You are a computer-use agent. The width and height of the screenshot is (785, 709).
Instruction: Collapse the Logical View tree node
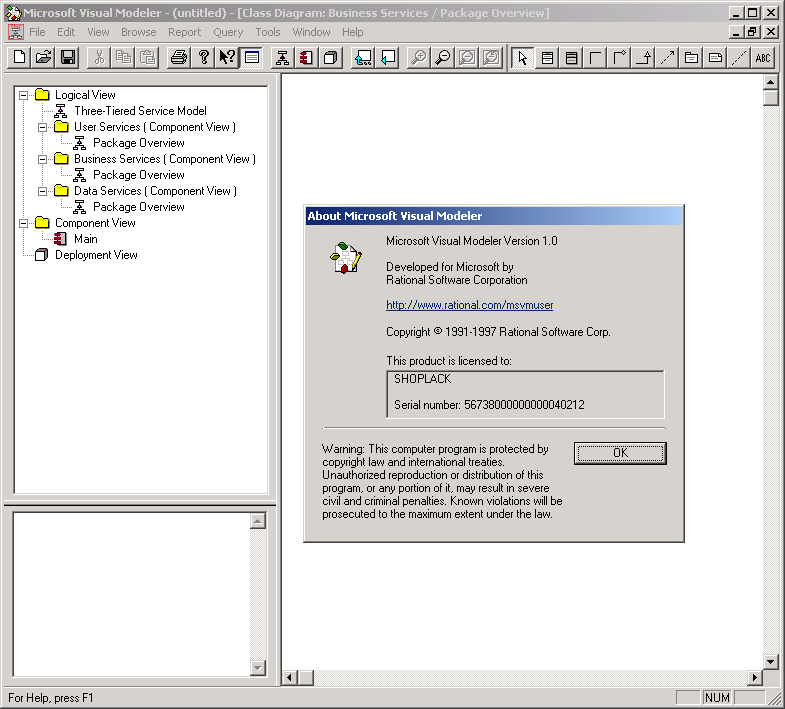click(x=23, y=95)
